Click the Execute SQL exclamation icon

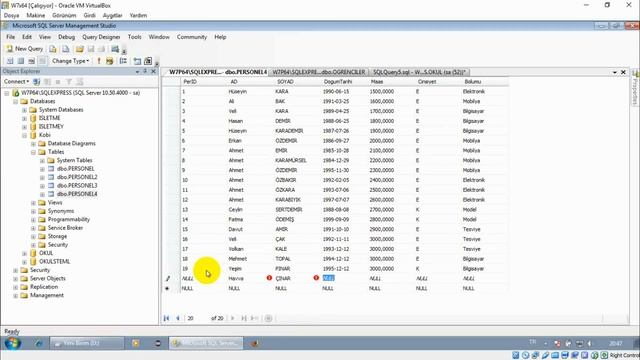pyautogui.click(x=99, y=61)
